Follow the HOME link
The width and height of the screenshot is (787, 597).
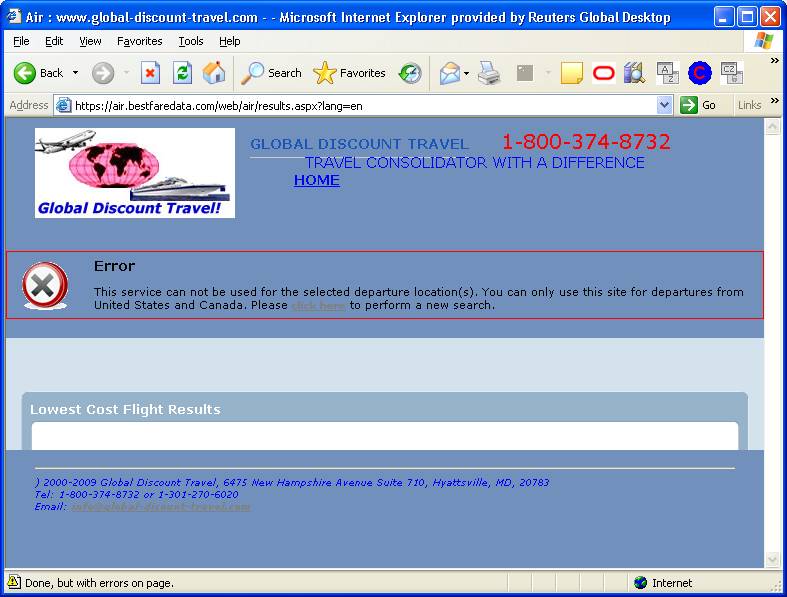click(317, 180)
